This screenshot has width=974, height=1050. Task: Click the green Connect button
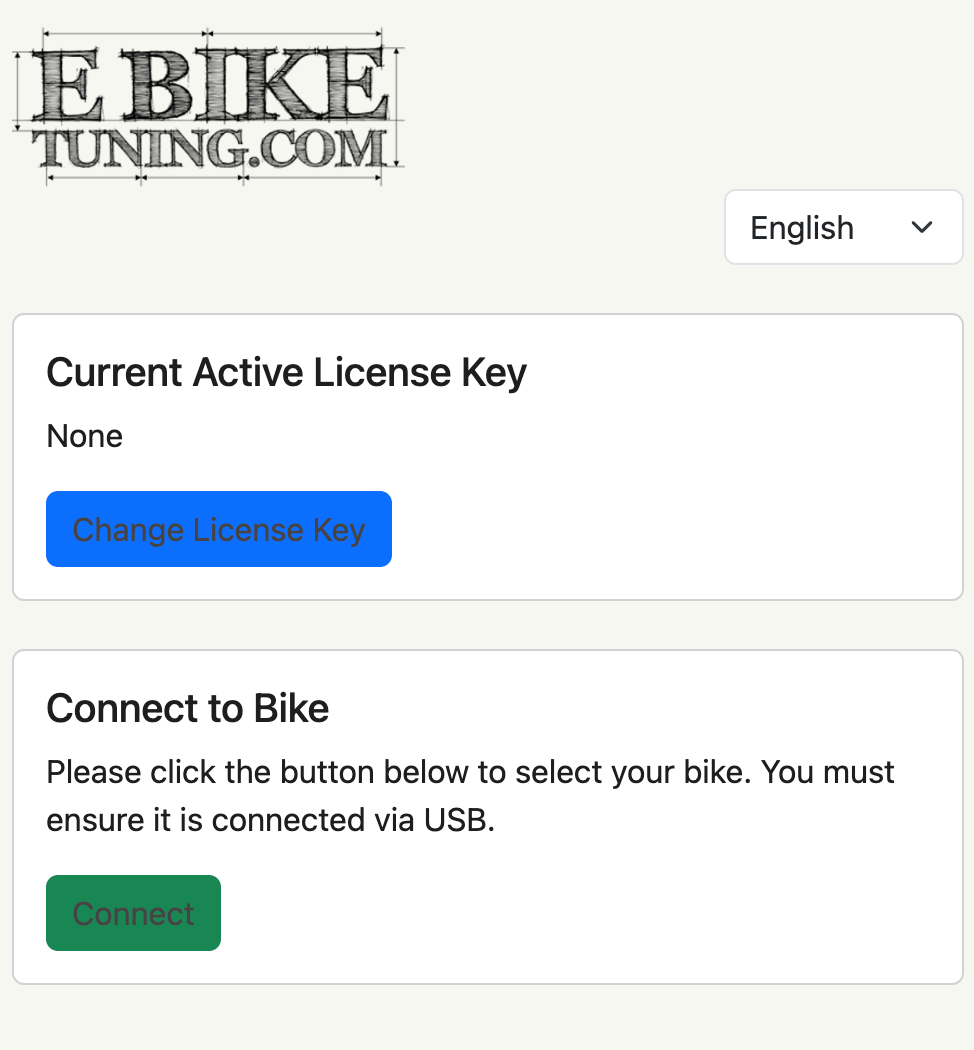tap(133, 913)
